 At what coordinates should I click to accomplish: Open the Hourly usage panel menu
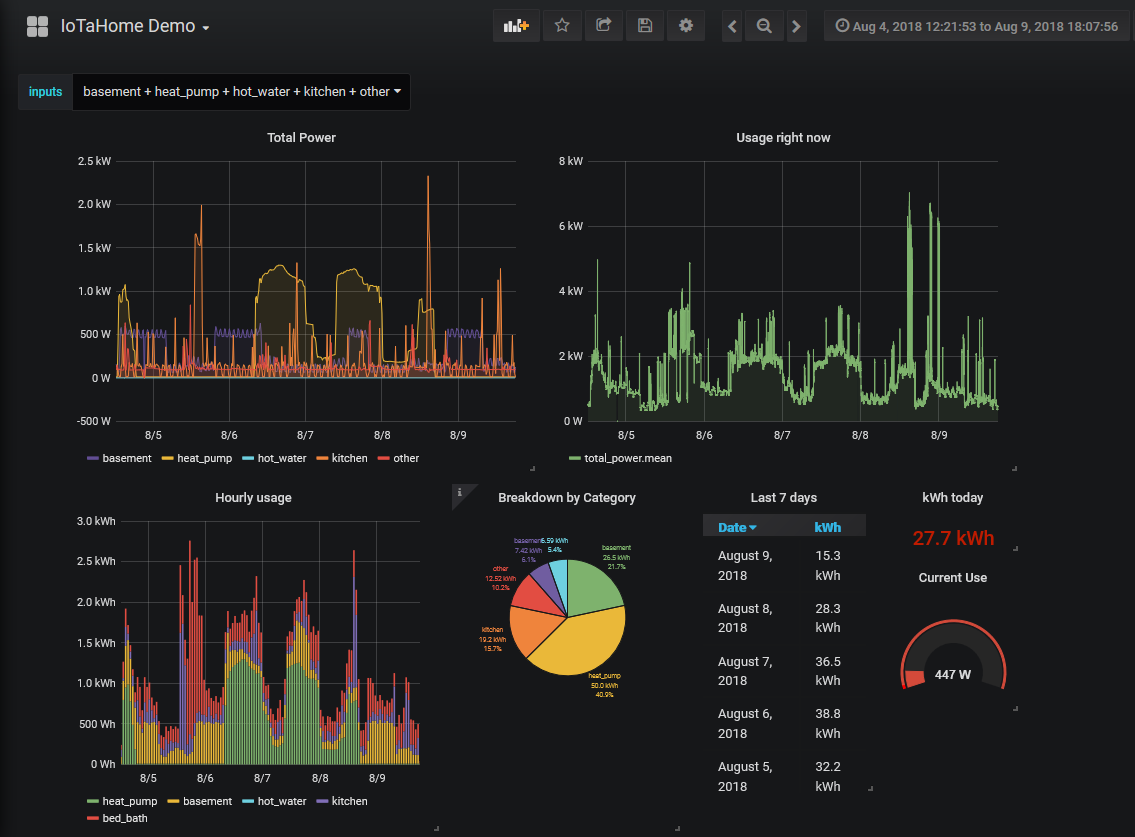pyautogui.click(x=253, y=497)
